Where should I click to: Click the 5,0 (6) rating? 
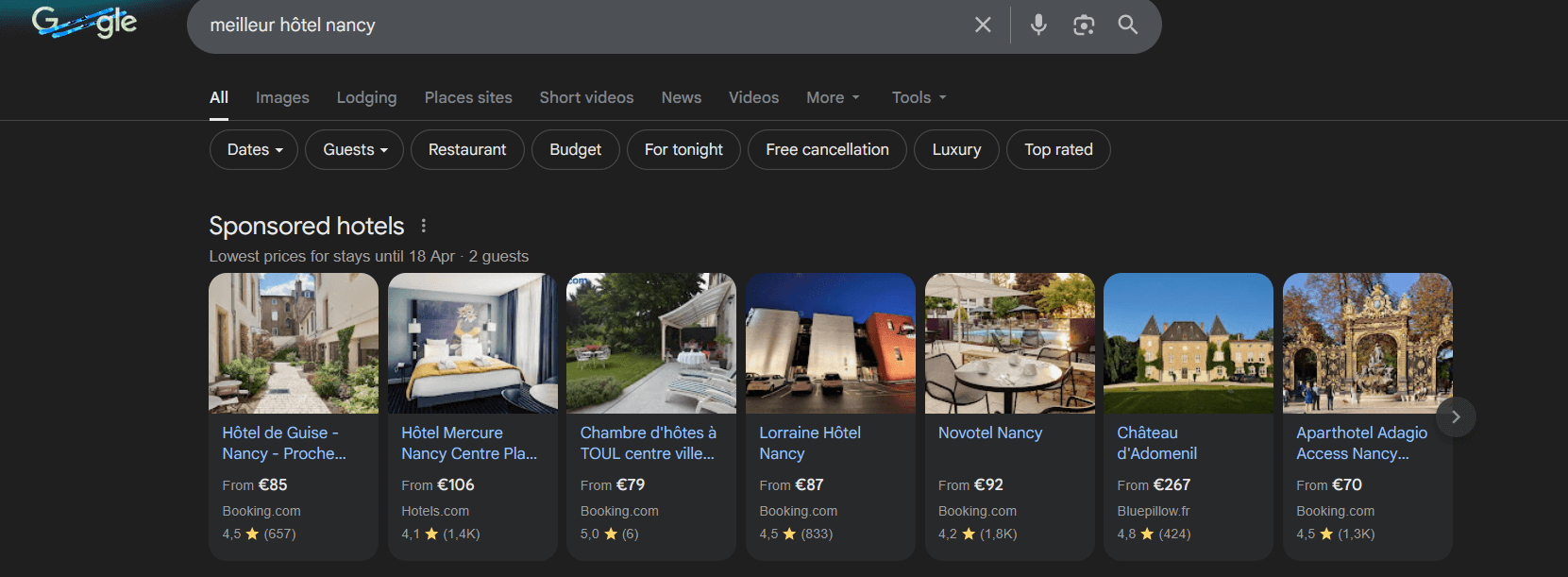(610, 534)
